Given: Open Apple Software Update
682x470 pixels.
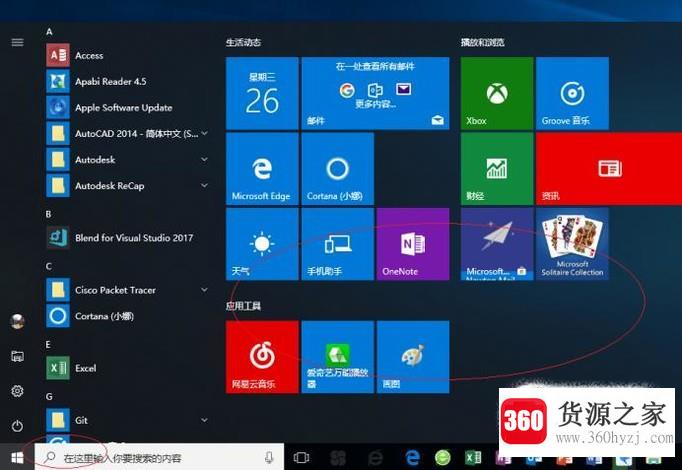Looking at the screenshot, I should click(x=126, y=107).
